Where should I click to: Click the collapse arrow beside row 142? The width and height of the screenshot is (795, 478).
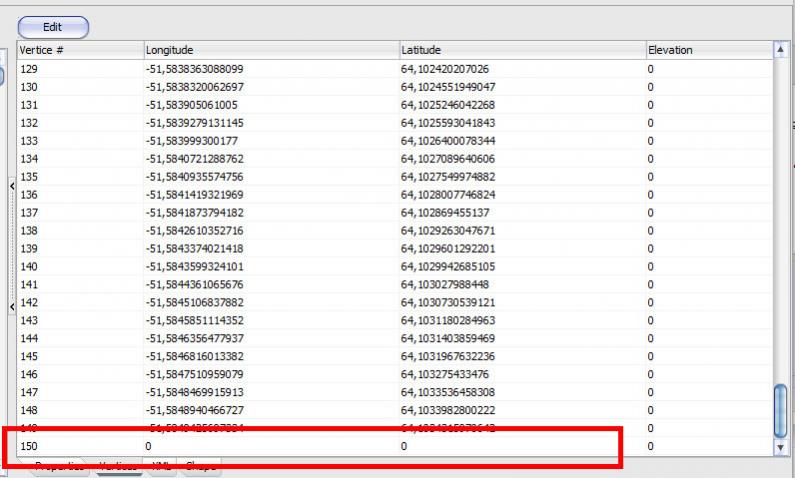coord(11,306)
